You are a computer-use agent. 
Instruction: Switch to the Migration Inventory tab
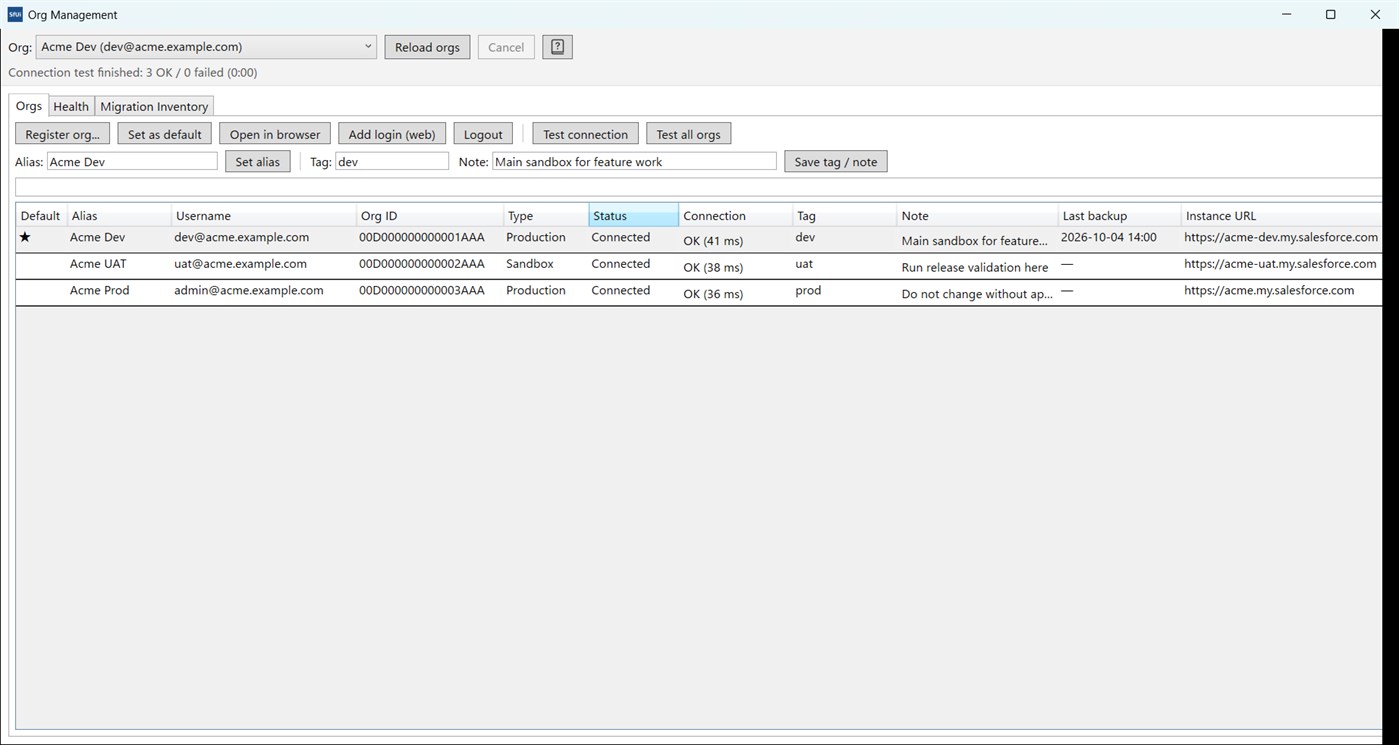pos(154,106)
